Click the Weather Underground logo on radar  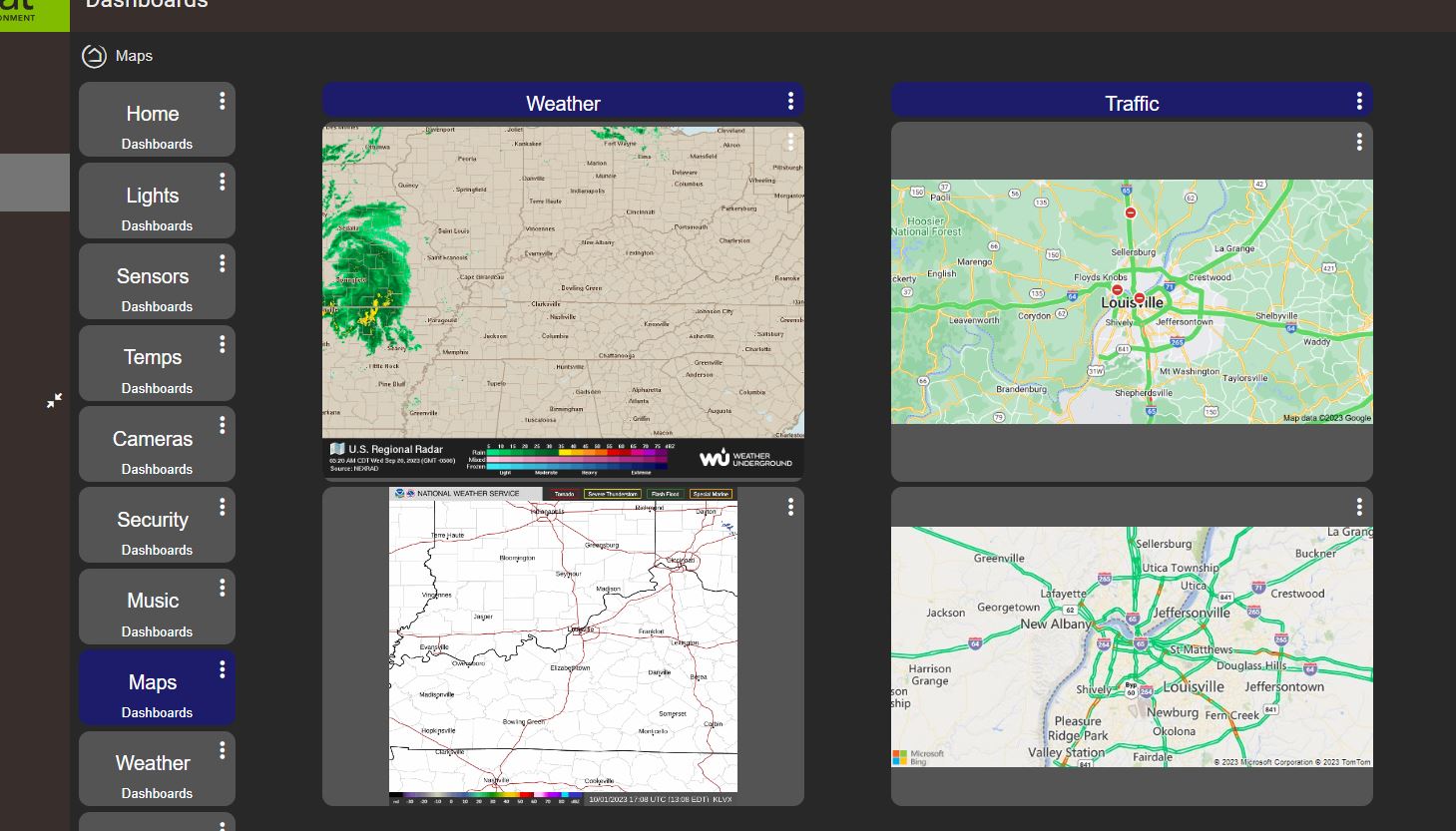745,458
